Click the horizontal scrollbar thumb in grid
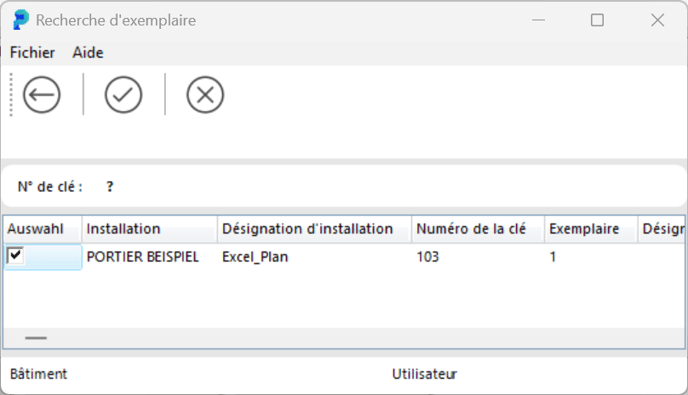This screenshot has width=688, height=395. pyautogui.click(x=36, y=338)
